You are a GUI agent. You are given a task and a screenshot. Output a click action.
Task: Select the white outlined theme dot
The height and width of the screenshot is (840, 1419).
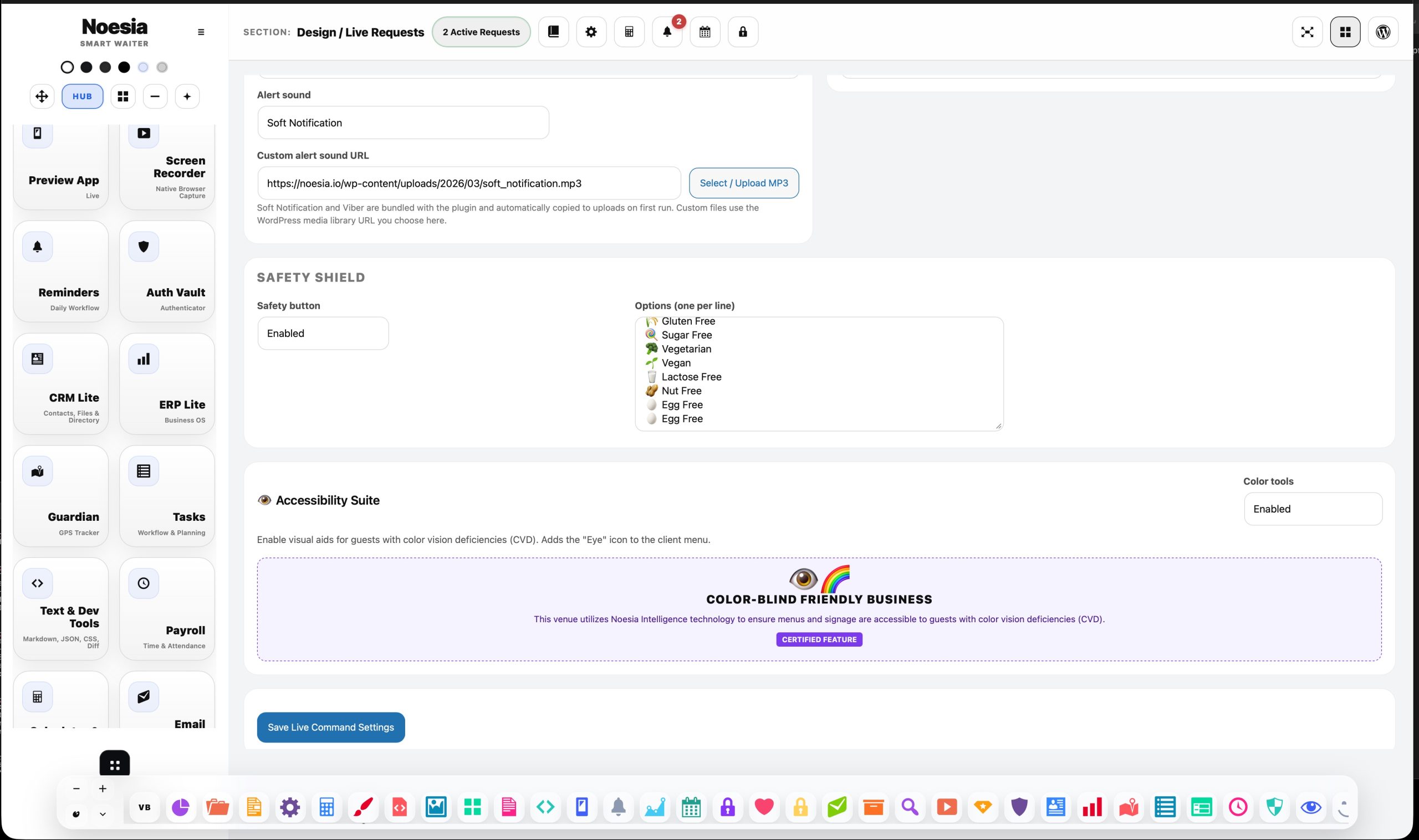[x=68, y=68]
